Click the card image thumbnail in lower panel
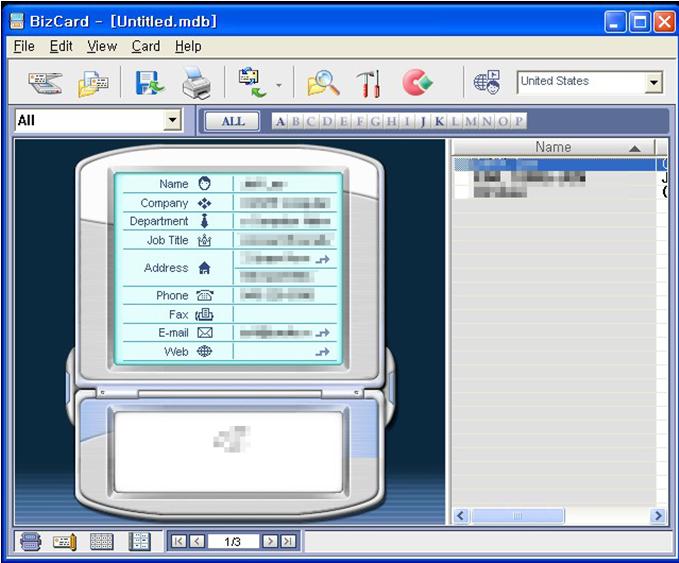The image size is (679, 563). [229, 452]
